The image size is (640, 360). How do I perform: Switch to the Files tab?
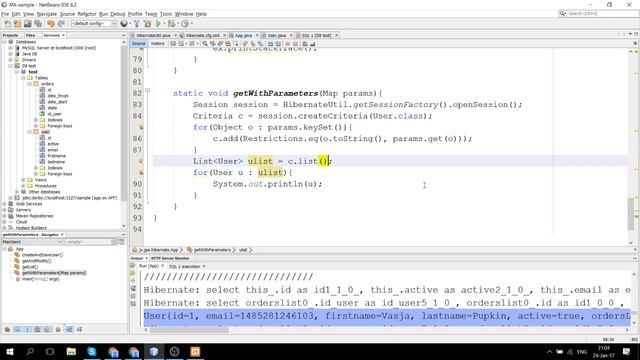pyautogui.click(x=31, y=36)
